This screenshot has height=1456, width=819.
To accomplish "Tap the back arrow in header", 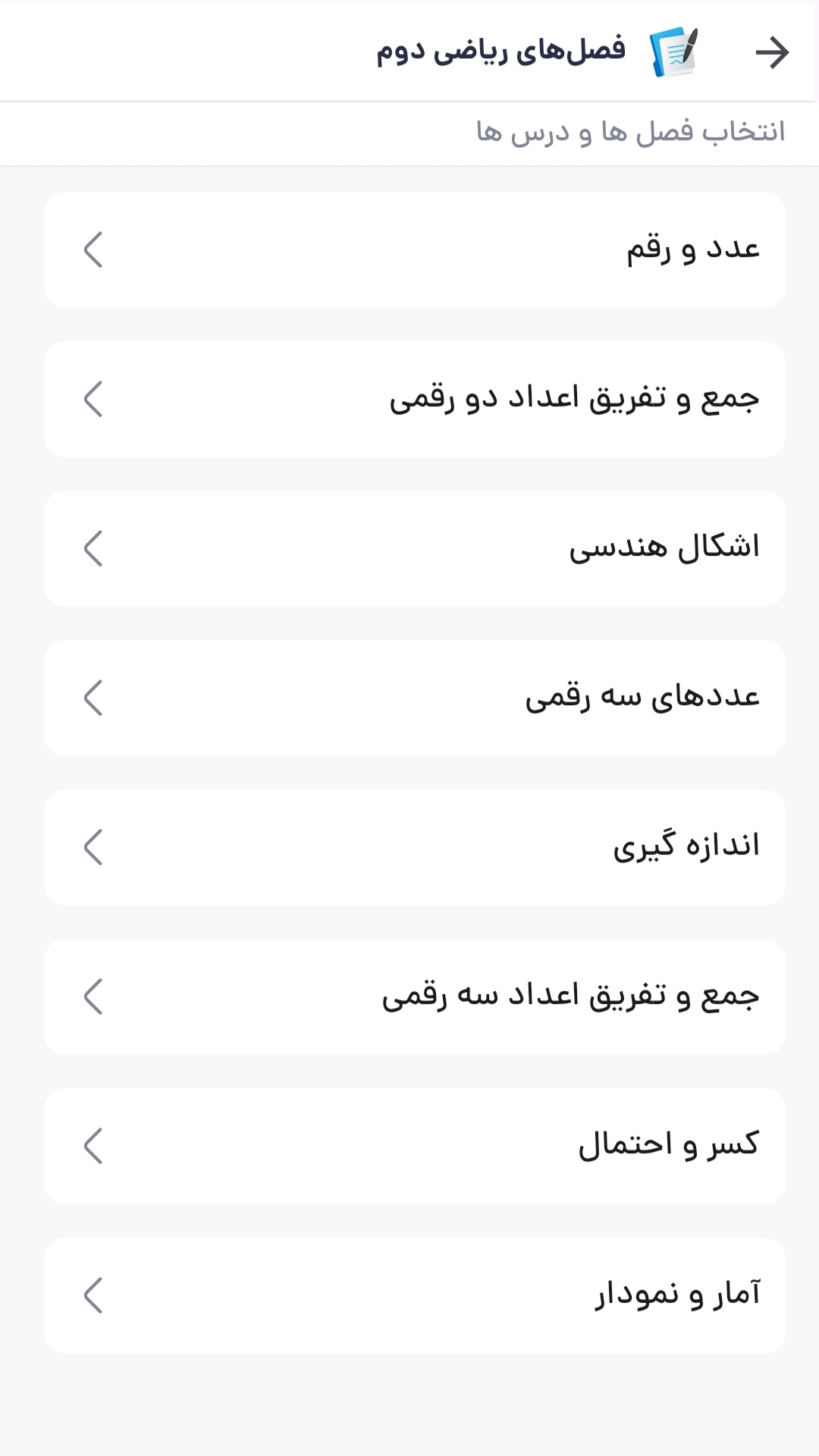I will click(772, 52).
